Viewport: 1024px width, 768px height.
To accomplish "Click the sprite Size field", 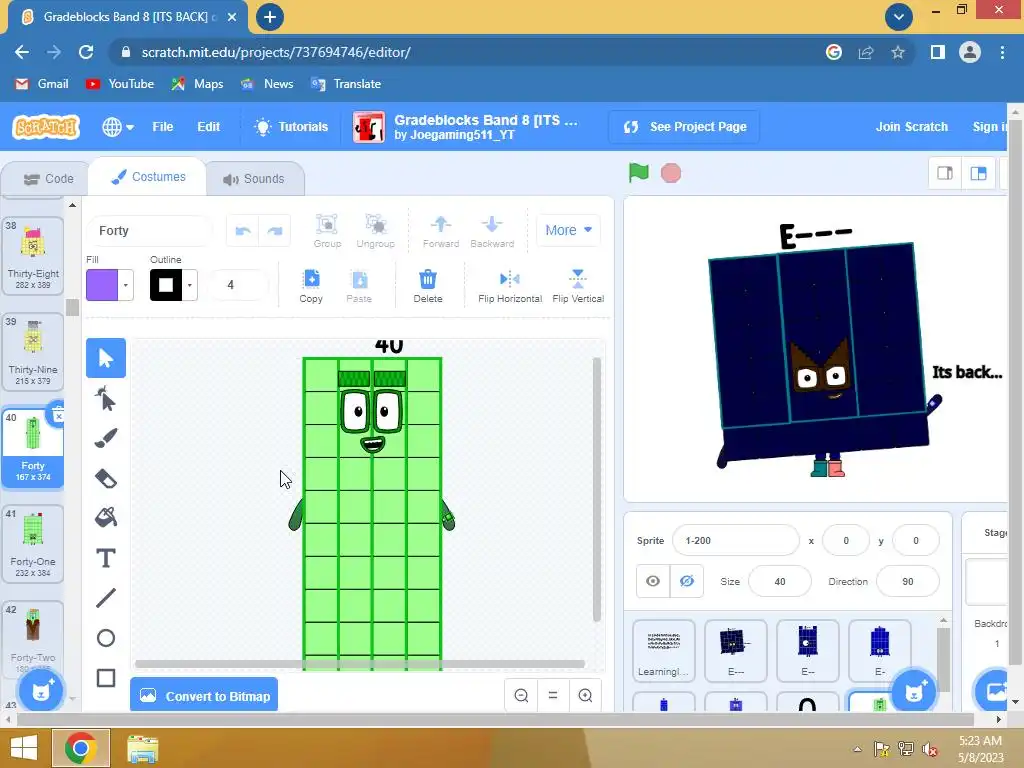I will click(x=780, y=581).
